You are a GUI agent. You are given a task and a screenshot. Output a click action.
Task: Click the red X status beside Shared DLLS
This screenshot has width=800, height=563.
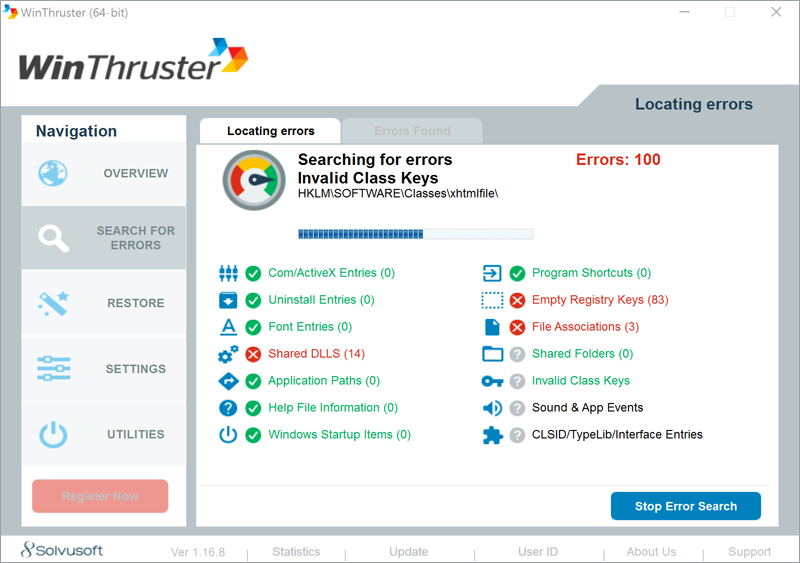click(x=253, y=354)
